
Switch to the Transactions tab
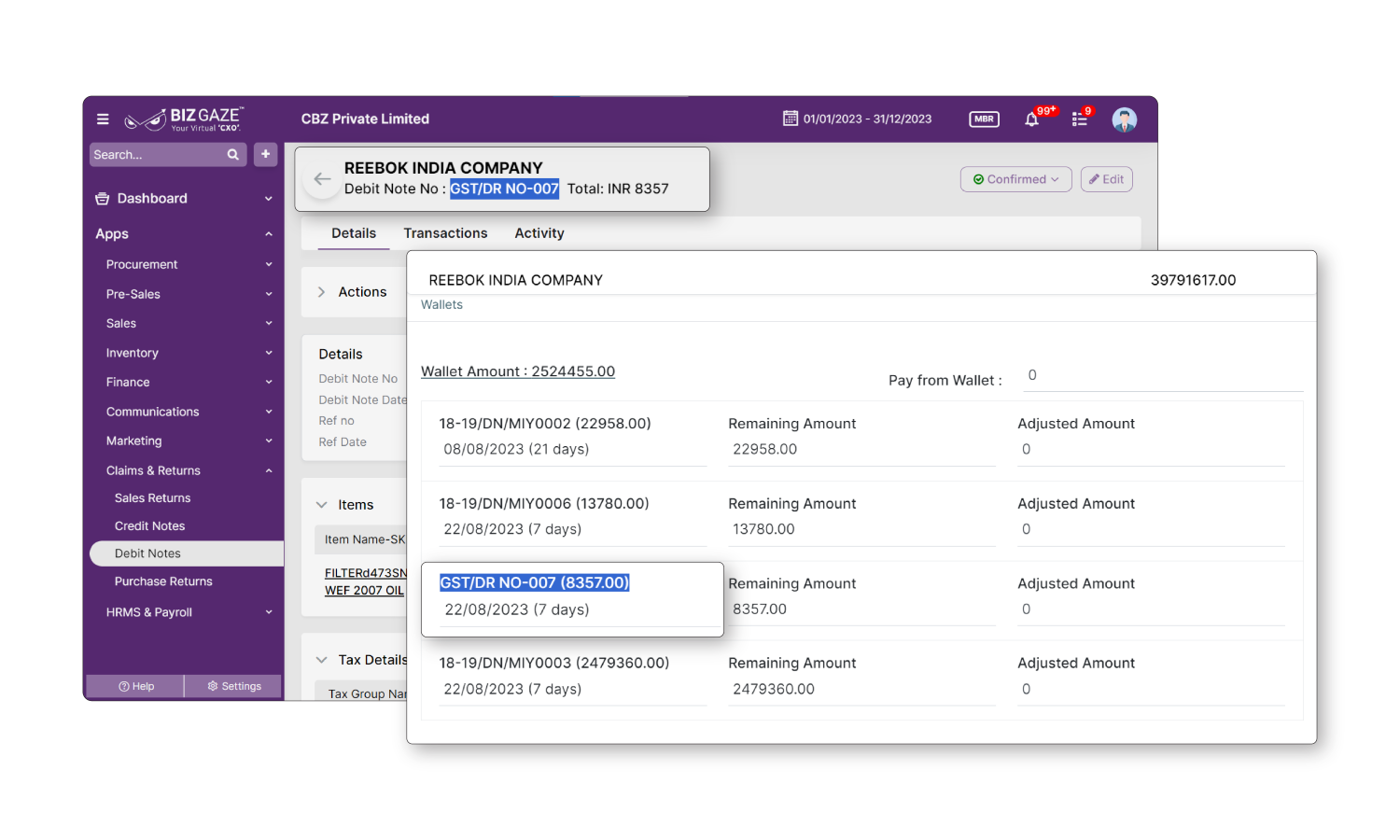[445, 233]
